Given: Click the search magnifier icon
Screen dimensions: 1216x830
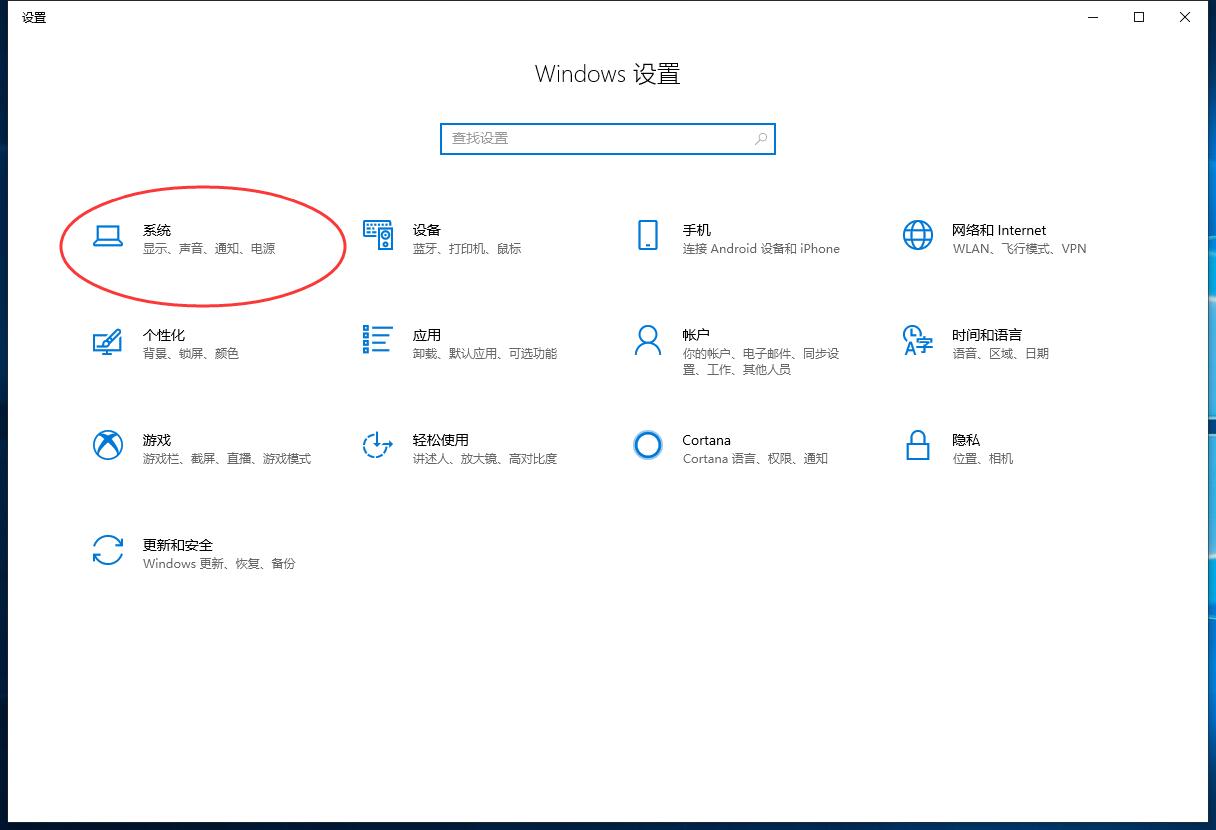Looking at the screenshot, I should pyautogui.click(x=761, y=139).
